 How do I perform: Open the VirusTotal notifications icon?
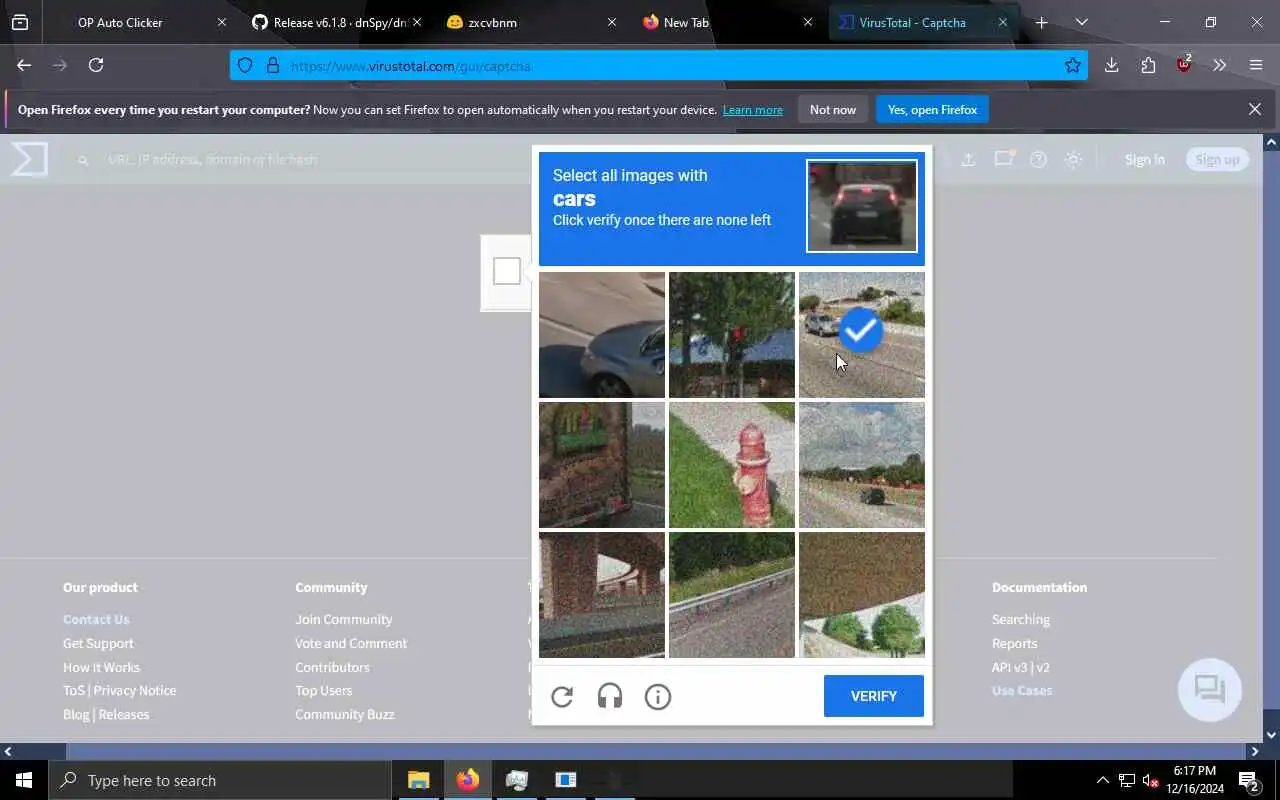(x=1004, y=159)
